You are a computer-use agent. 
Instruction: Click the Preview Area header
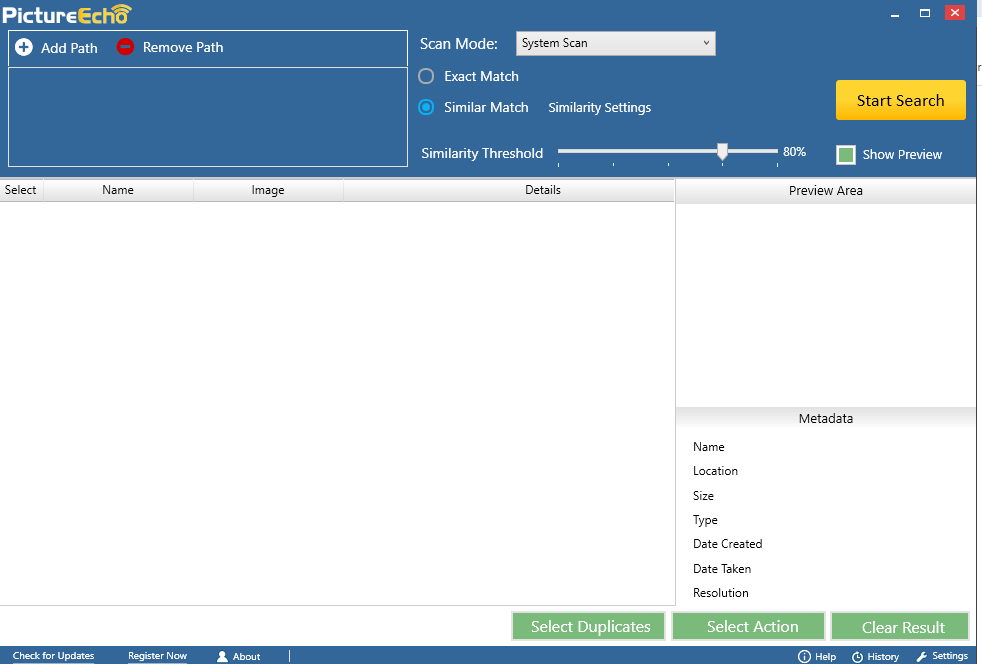tap(825, 190)
